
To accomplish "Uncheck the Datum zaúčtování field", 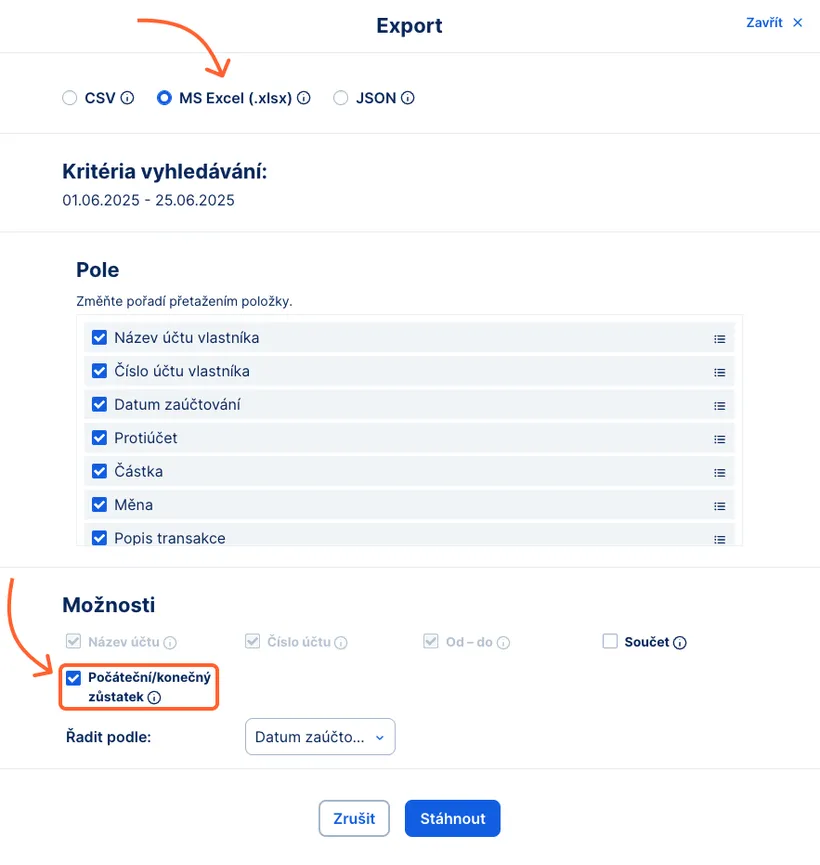I will 99,404.
